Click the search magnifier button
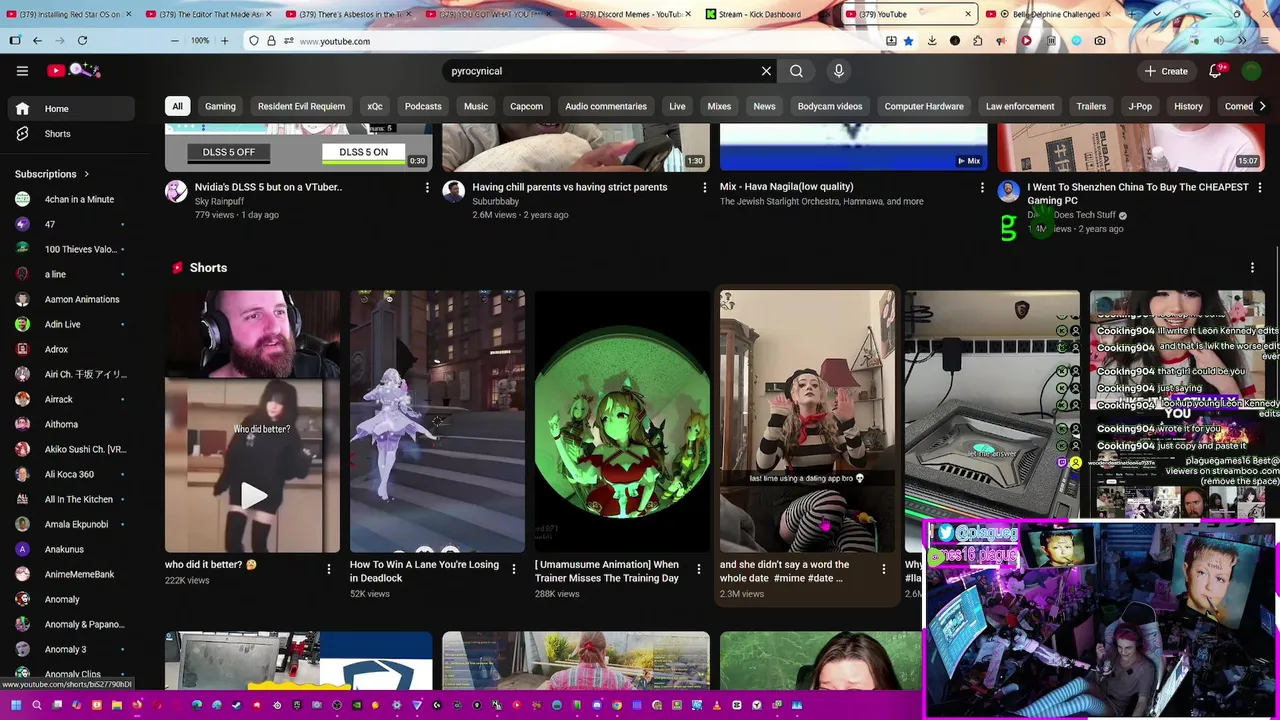 (796, 71)
